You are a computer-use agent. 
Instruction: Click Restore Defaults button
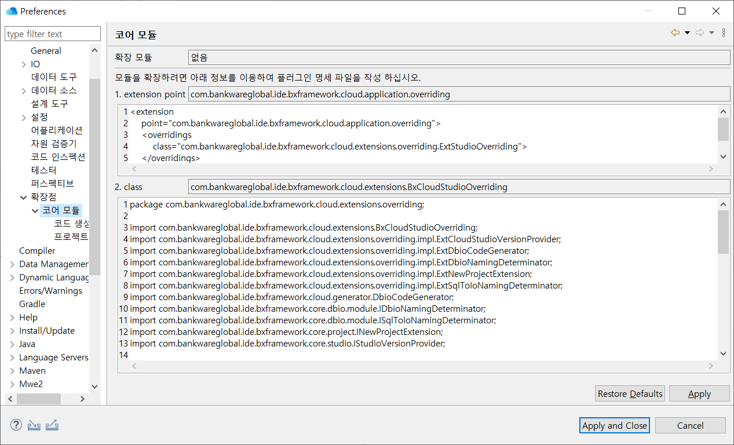pos(630,394)
